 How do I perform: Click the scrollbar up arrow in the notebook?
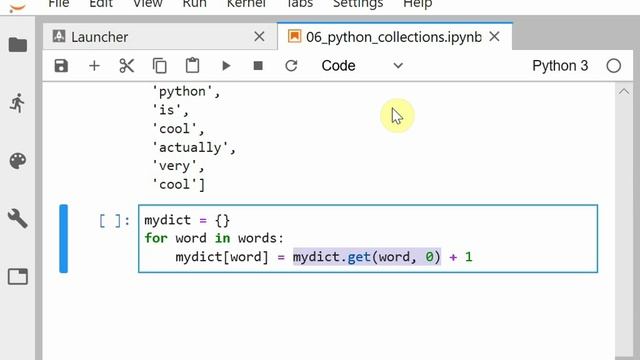(624, 92)
